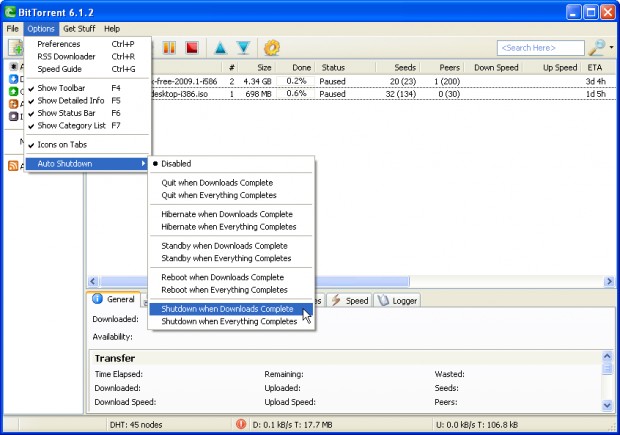This screenshot has width=620, height=435.
Task: Click the red warning icon in status bar
Action: [241, 424]
